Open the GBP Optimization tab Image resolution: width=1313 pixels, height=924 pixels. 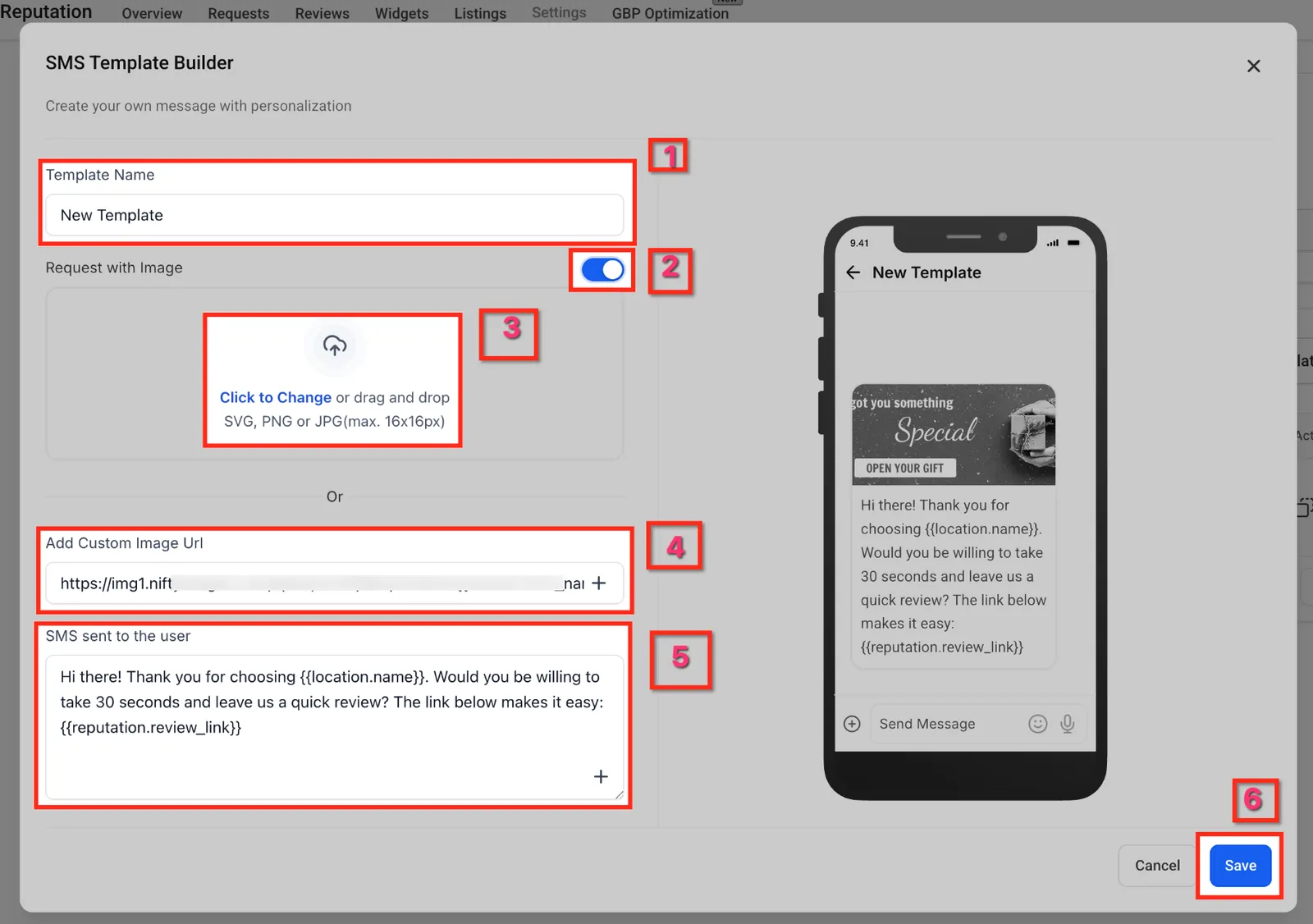[x=670, y=13]
